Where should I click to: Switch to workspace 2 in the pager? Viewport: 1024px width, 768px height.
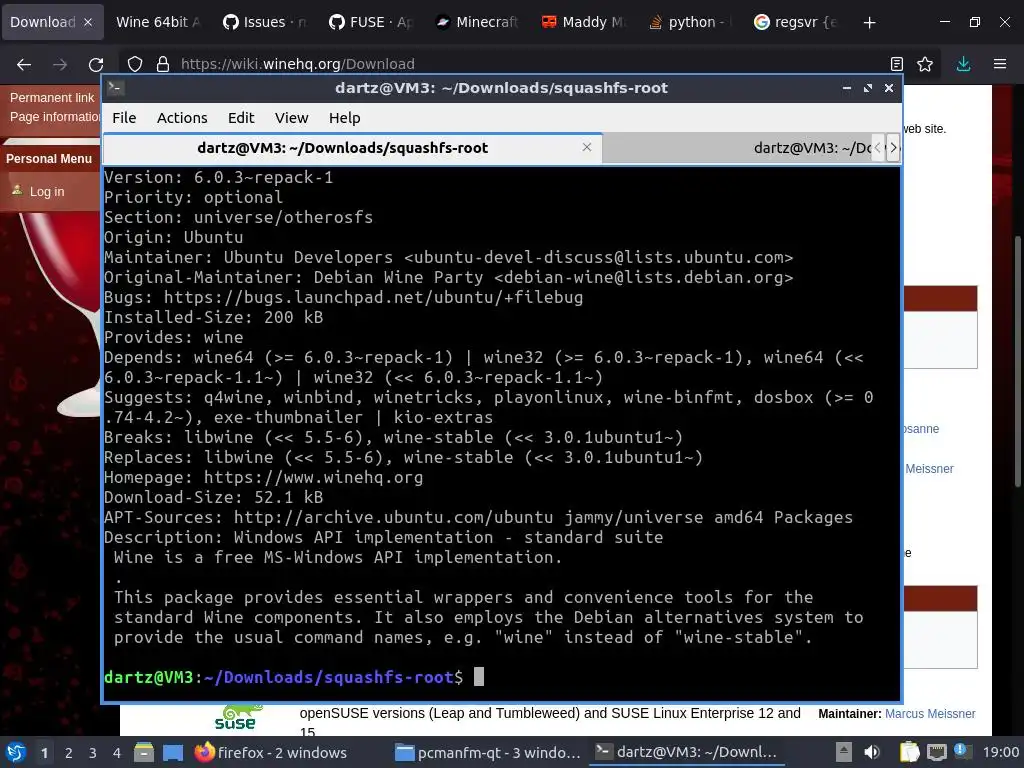[68, 753]
